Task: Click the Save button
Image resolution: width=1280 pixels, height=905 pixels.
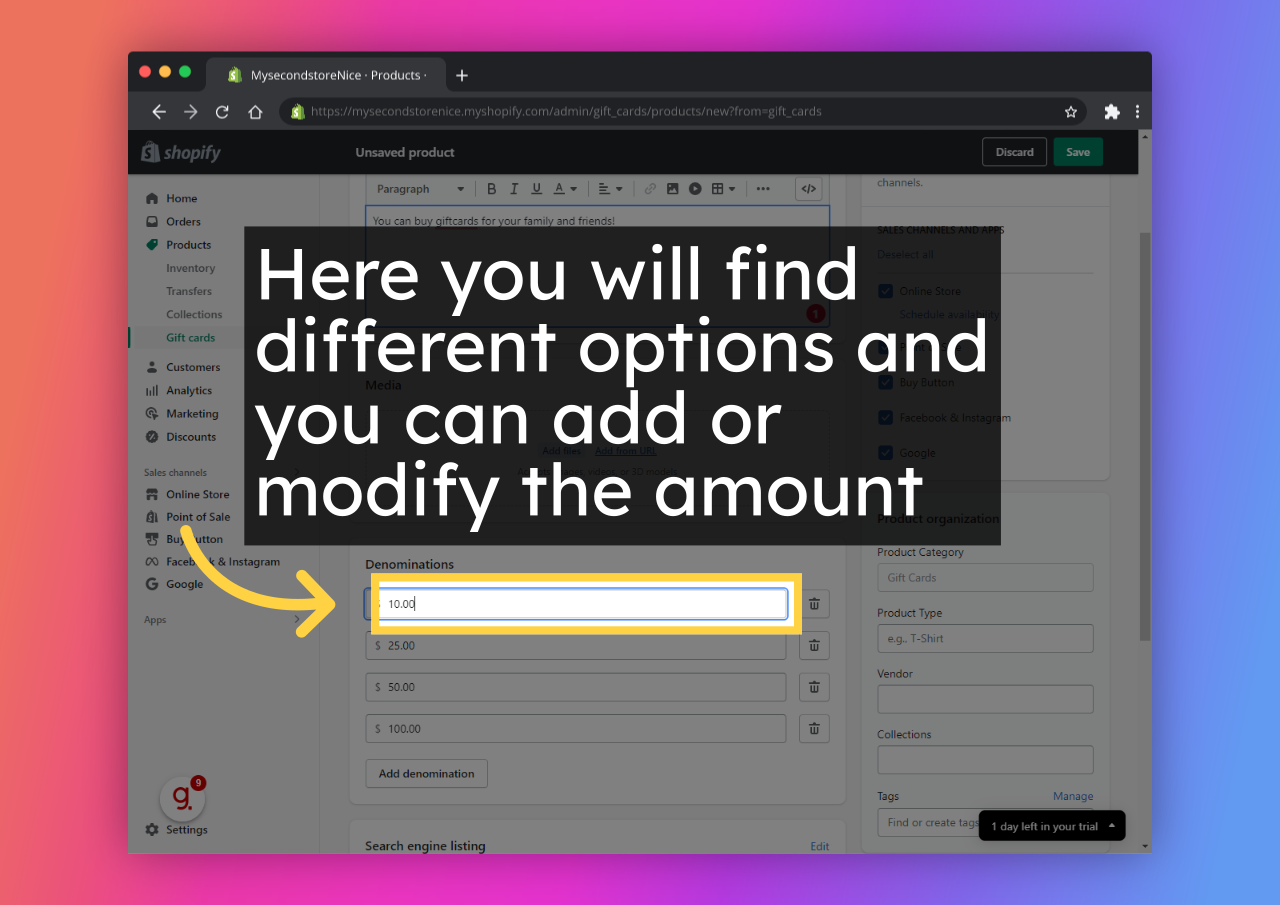Action: [x=1077, y=152]
